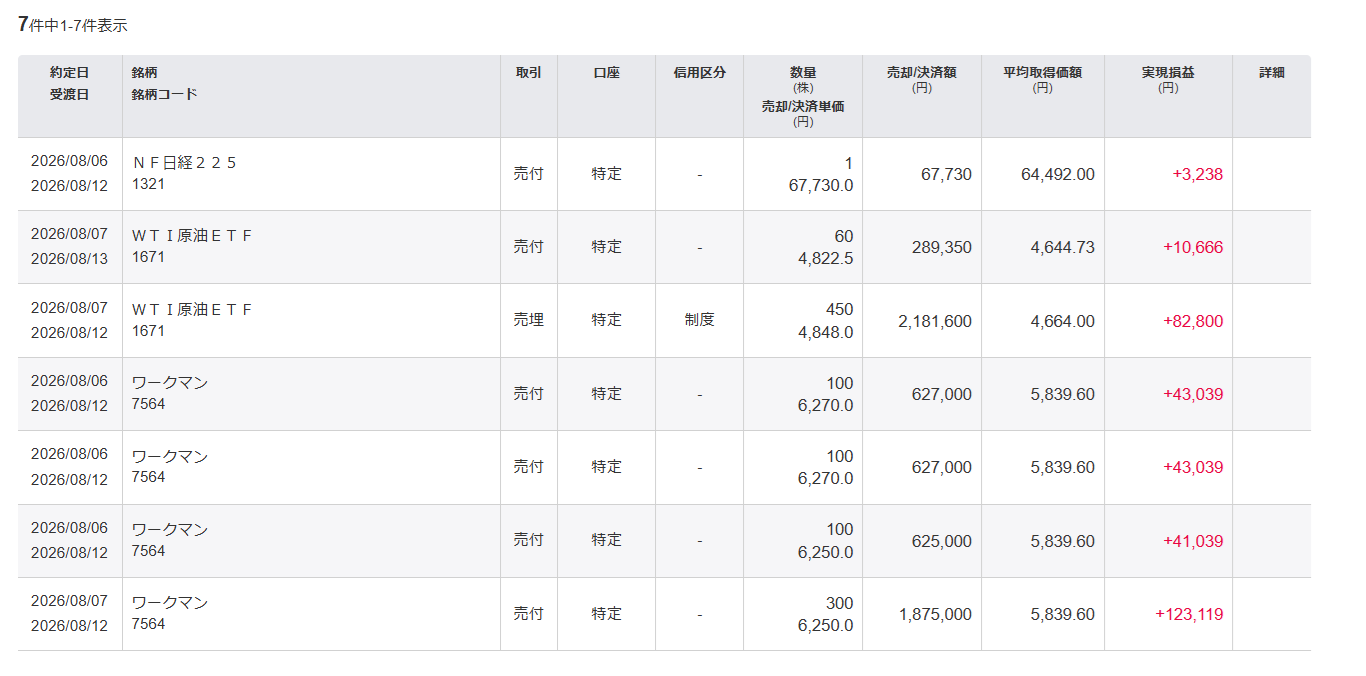The width and height of the screenshot is (1366, 676).
Task: Click the +82,800 realized profit value
Action: pyautogui.click(x=1193, y=321)
